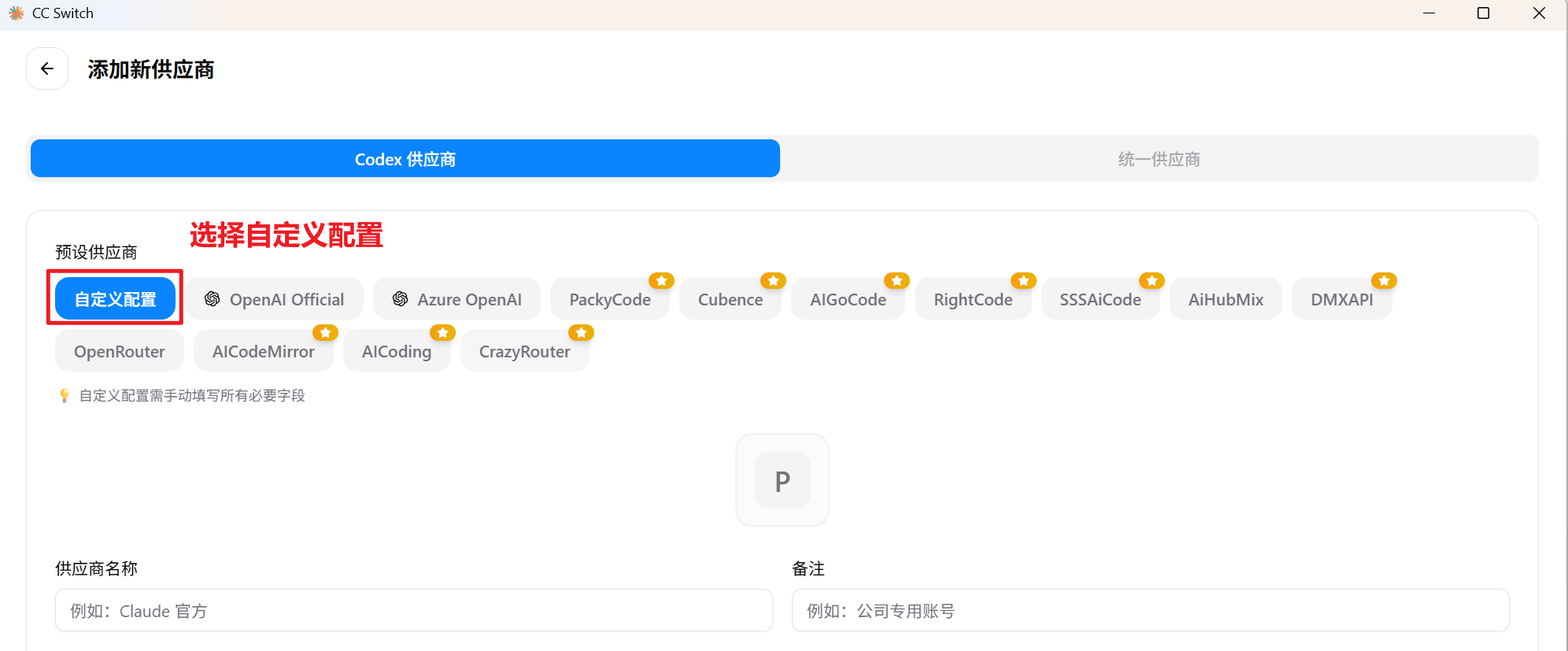Select the AICodeMirror preset

pos(264,350)
